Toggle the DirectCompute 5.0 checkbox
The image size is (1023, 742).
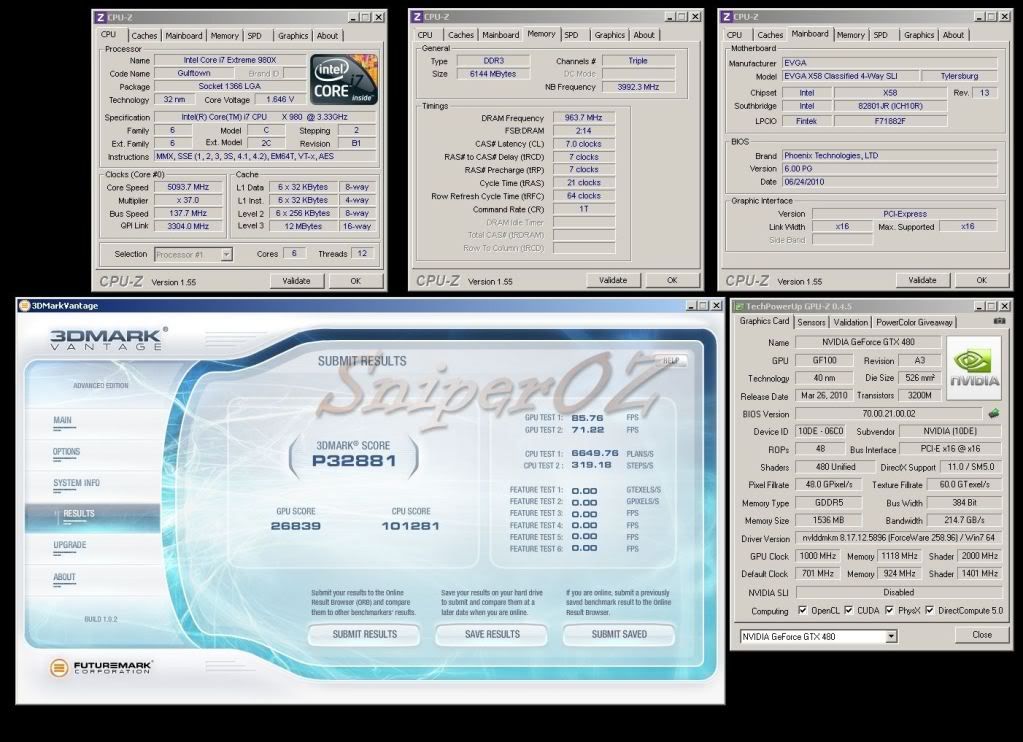932,610
